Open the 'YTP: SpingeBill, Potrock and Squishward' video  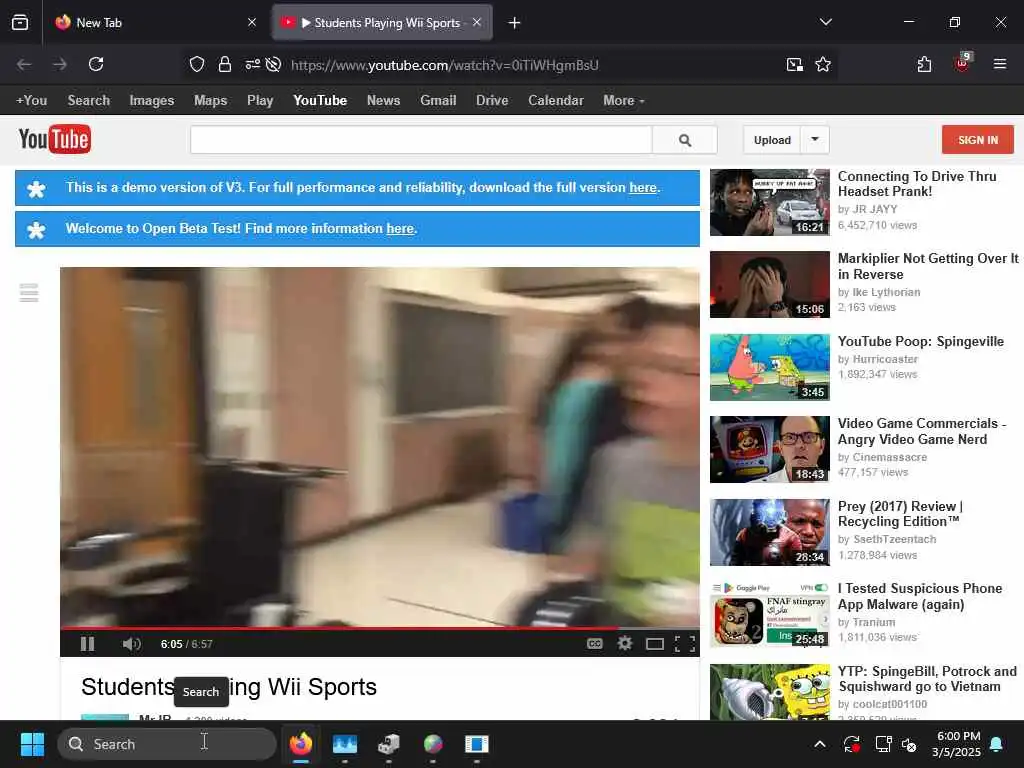pyautogui.click(x=927, y=679)
